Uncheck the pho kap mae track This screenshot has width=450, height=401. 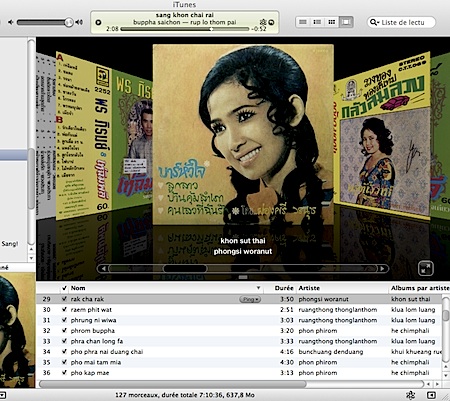click(64, 373)
